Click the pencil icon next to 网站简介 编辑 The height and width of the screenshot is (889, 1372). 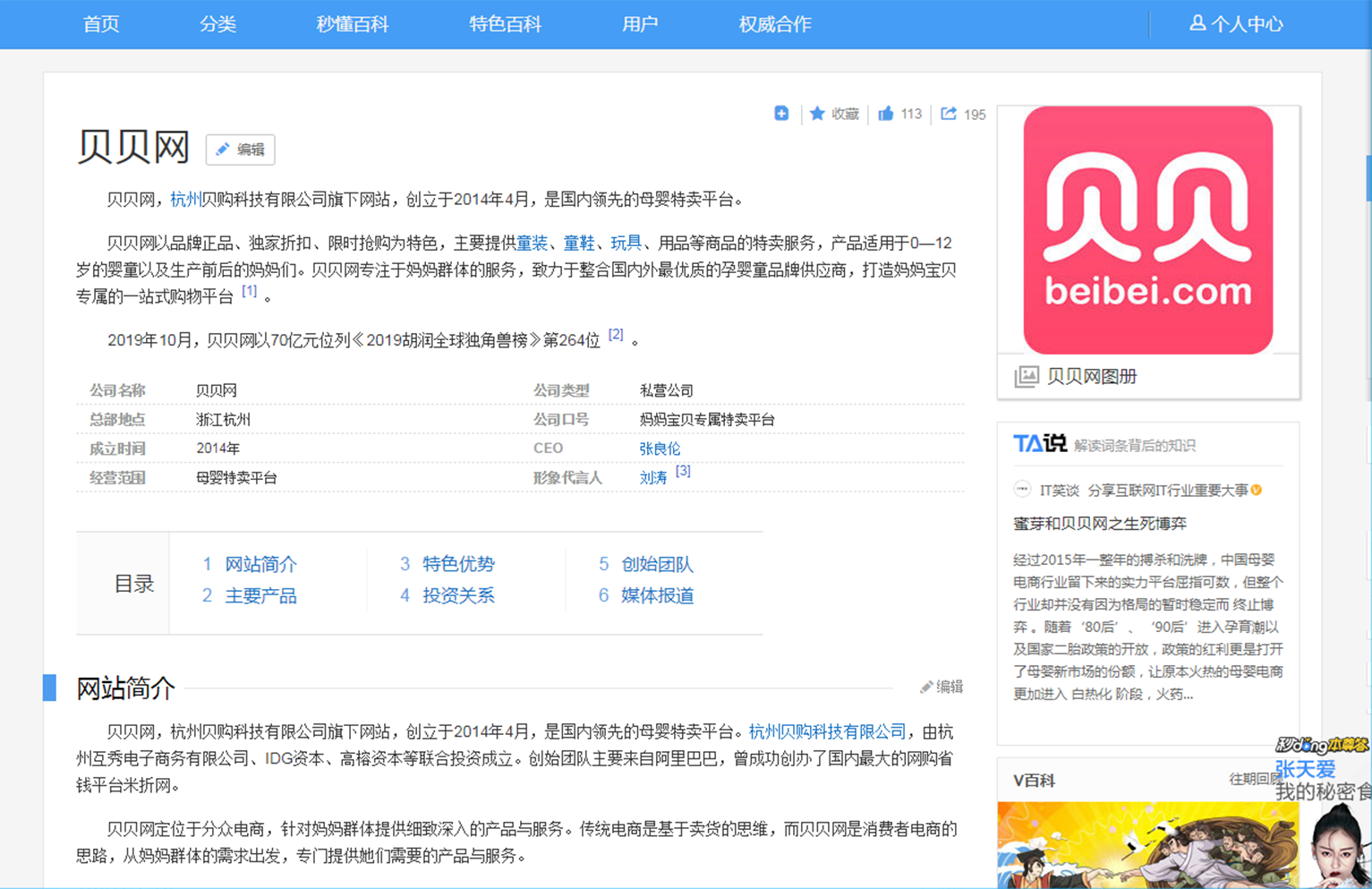(x=926, y=688)
